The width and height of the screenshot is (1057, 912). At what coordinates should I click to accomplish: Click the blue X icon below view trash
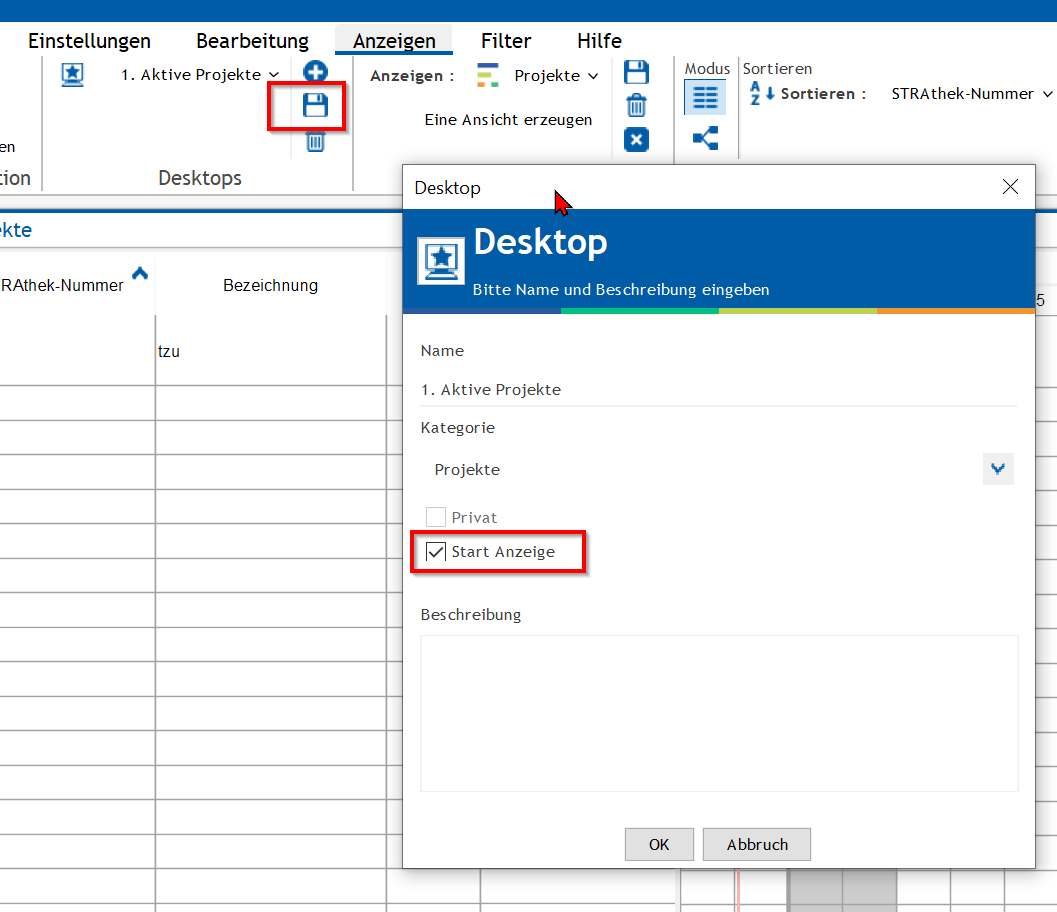point(636,140)
